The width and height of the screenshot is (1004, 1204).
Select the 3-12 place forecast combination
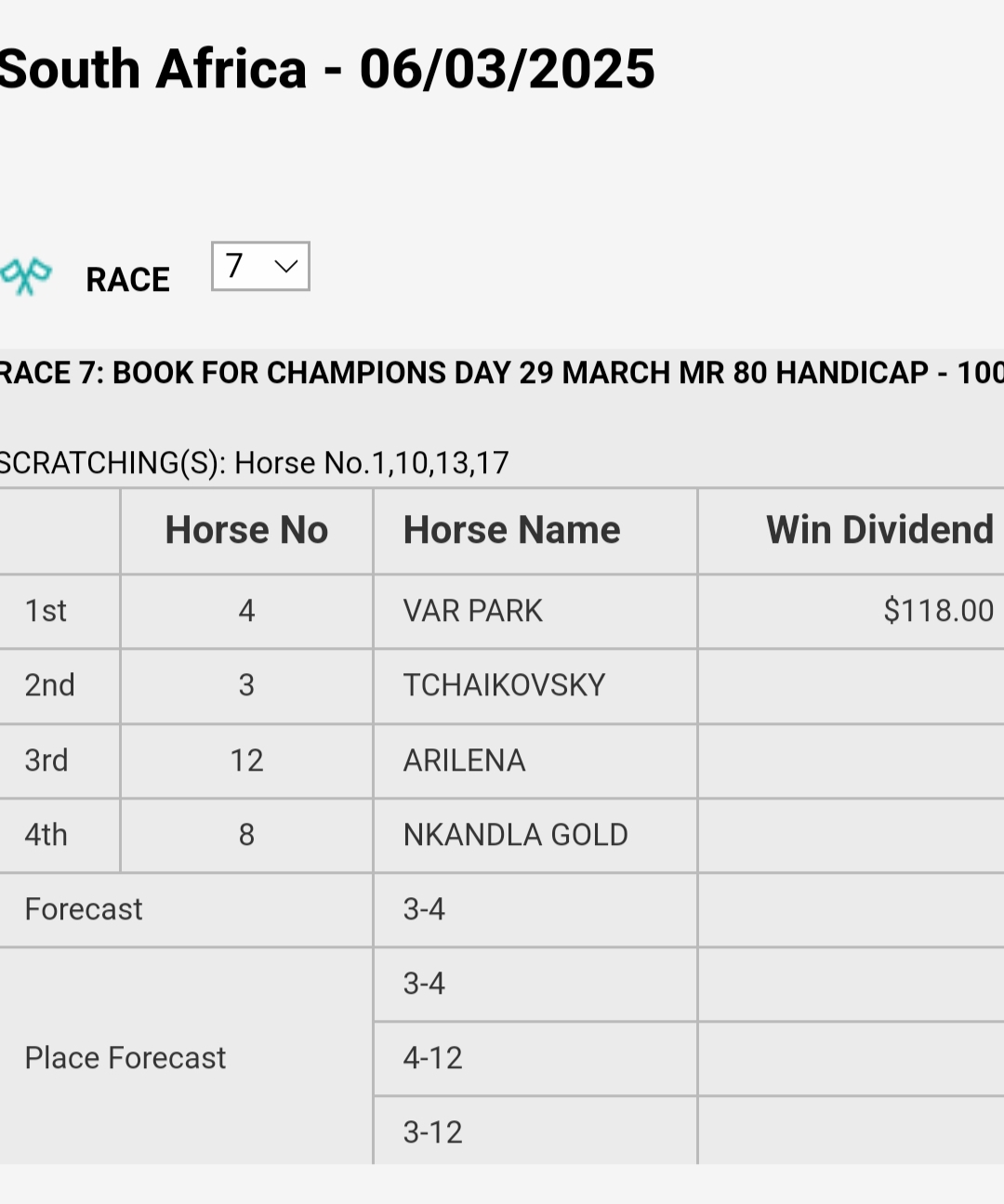(432, 1132)
